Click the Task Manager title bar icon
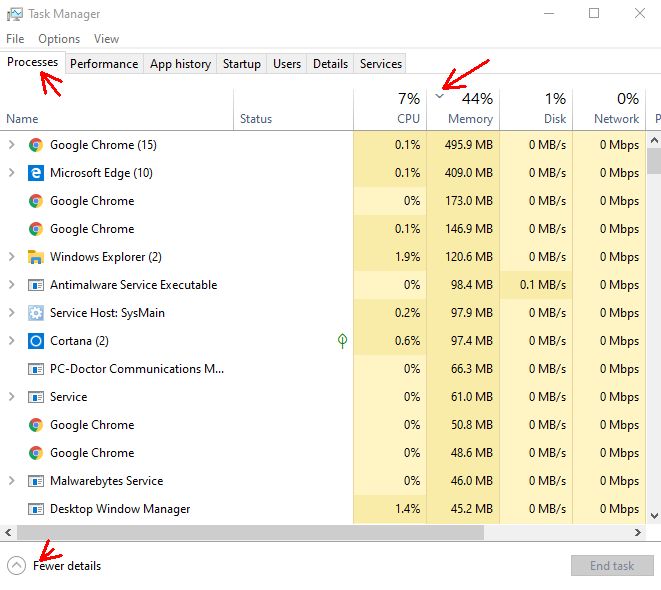Viewport: 661px width, 590px height. pos(15,14)
